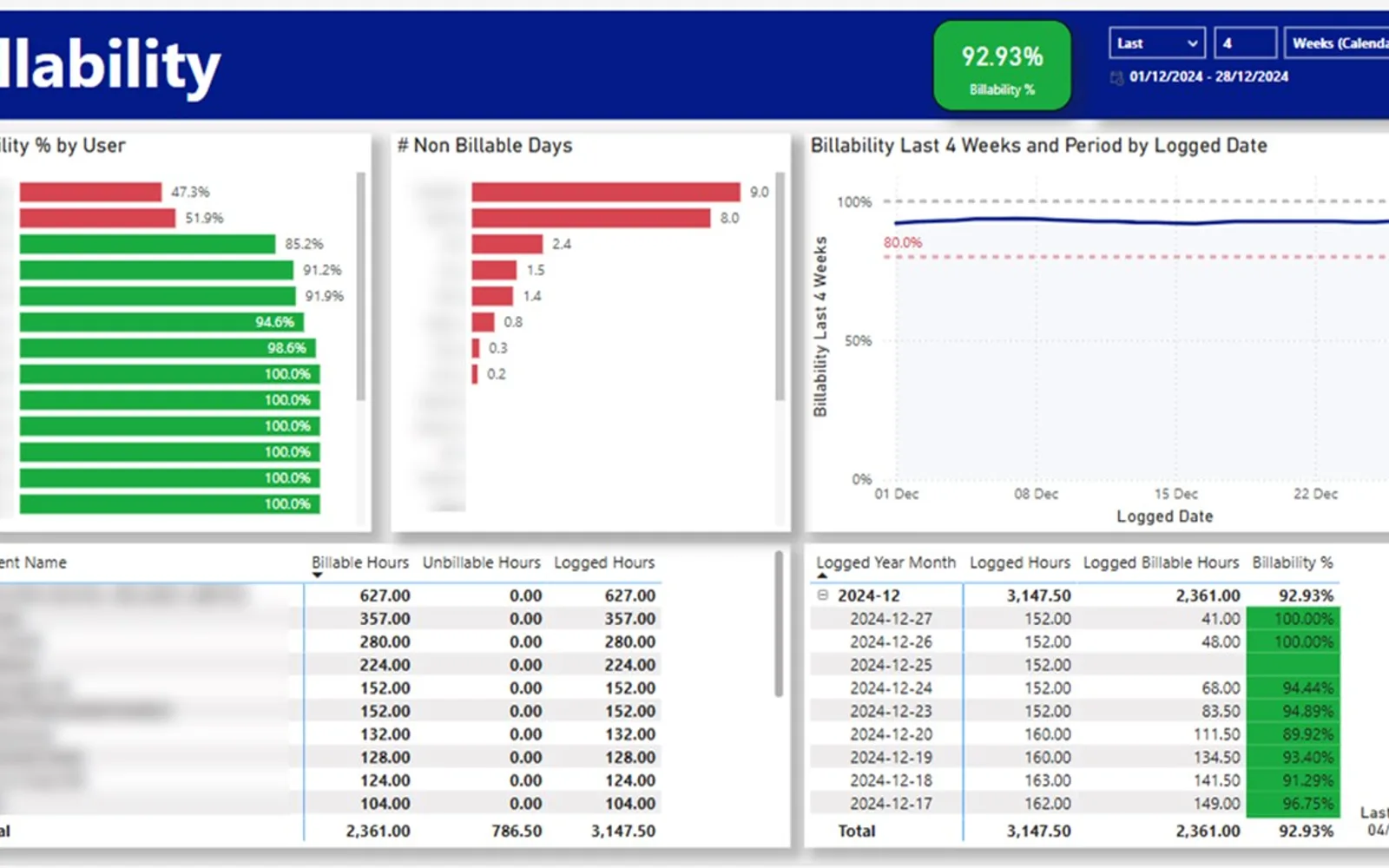Image resolution: width=1389 pixels, height=868 pixels.
Task: Click the calendar icon beside the date range
Action: pyautogui.click(x=1116, y=77)
